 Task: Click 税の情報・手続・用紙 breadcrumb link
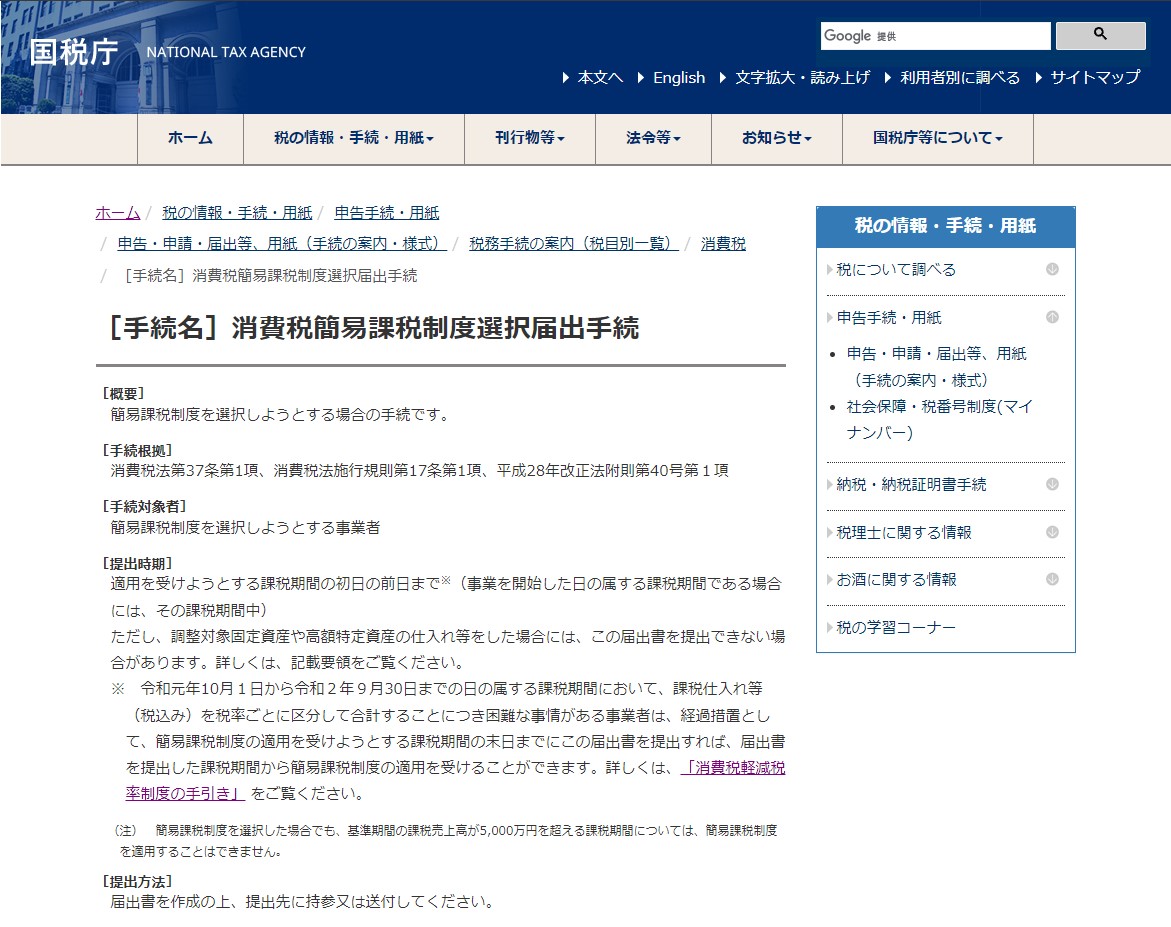(237, 213)
